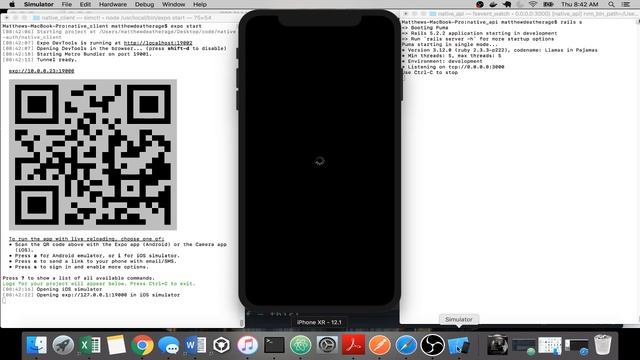Open Messages app in dock
The width and height of the screenshot is (640, 360).
click(x=169, y=345)
